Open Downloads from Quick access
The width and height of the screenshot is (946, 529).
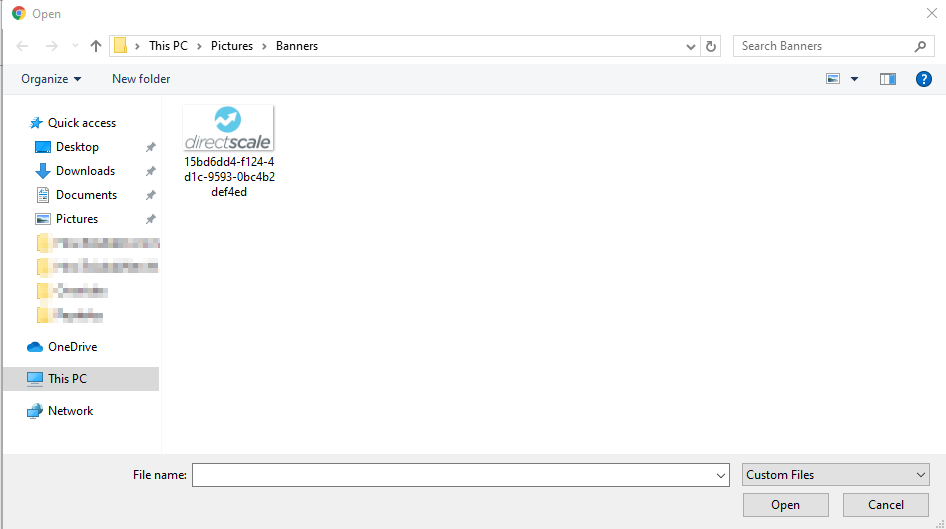85,171
